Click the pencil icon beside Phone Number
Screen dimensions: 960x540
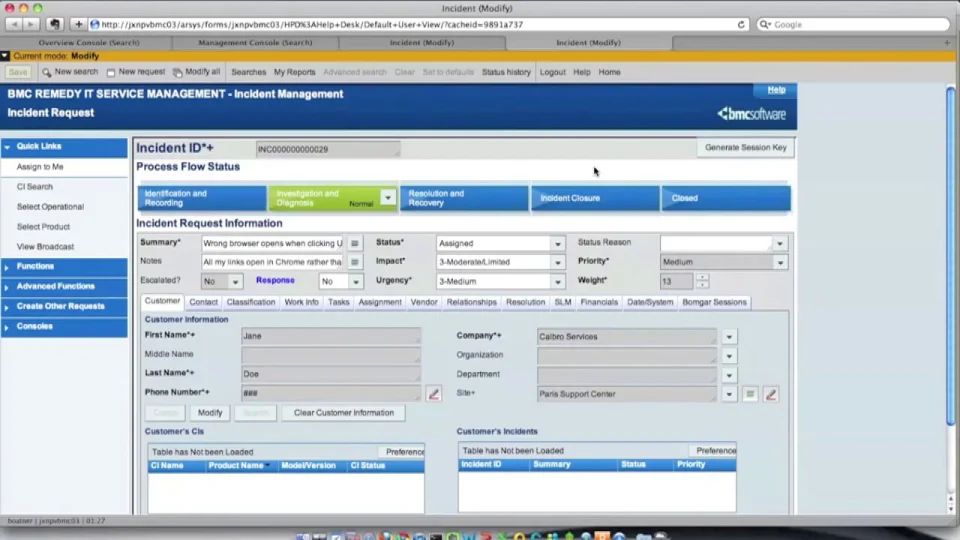pyautogui.click(x=433, y=394)
